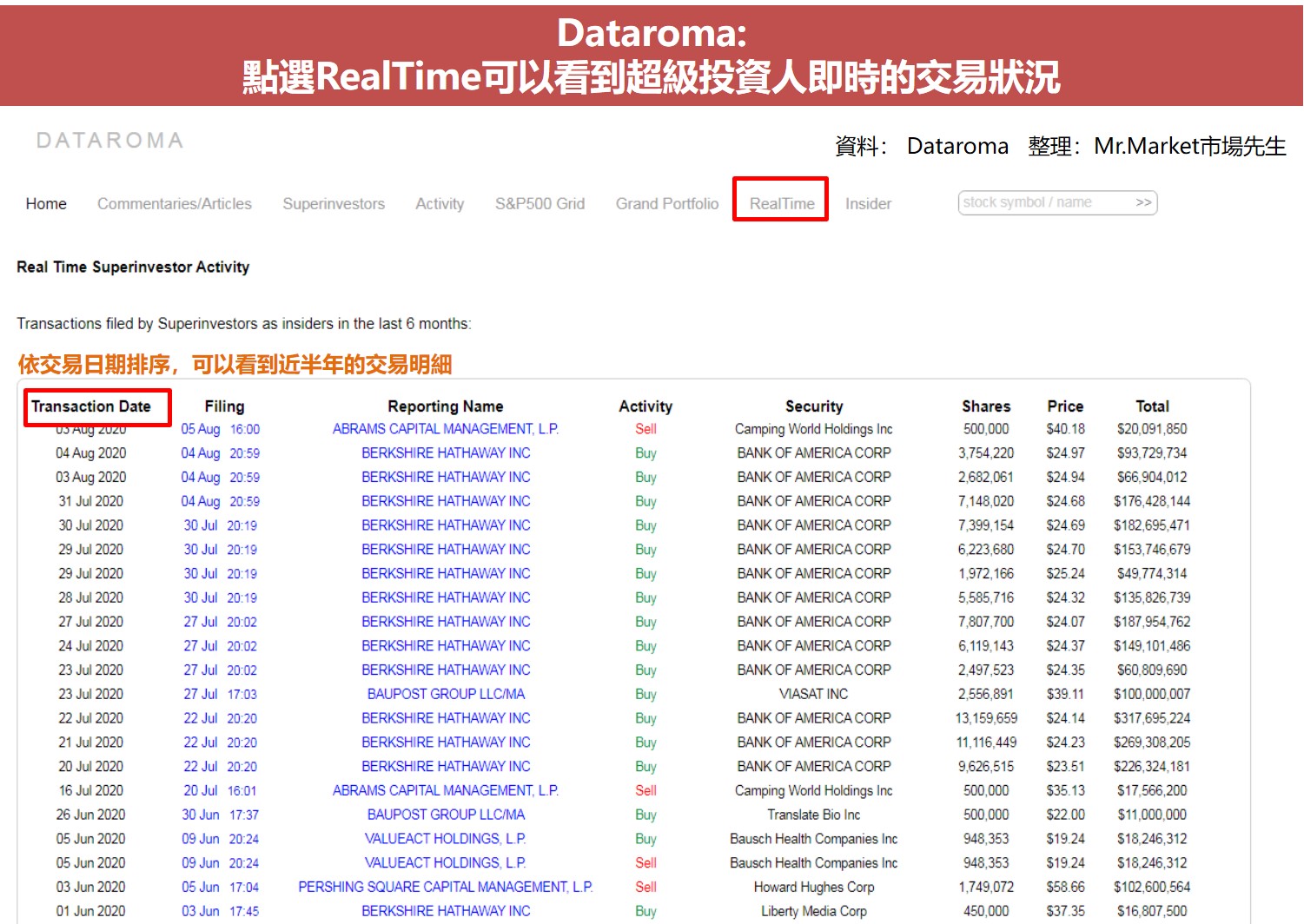
Task: Open Berkshire Hathaway link in the 04 Aug 2020 transaction row
Action: coord(446,453)
